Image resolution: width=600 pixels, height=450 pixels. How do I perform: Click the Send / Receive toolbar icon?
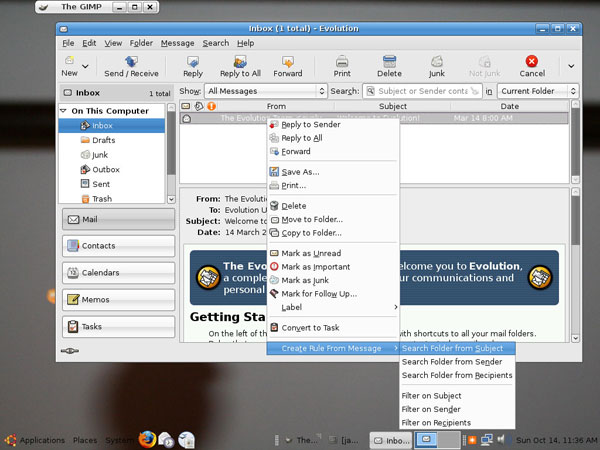[x=130, y=61]
